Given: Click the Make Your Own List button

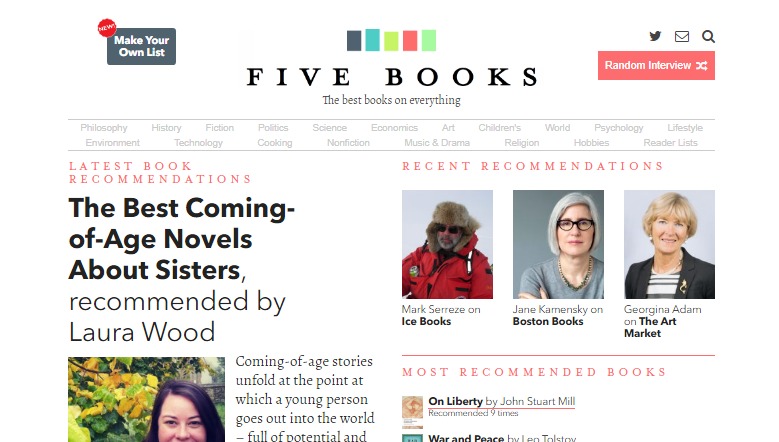Looking at the screenshot, I should 142,46.
